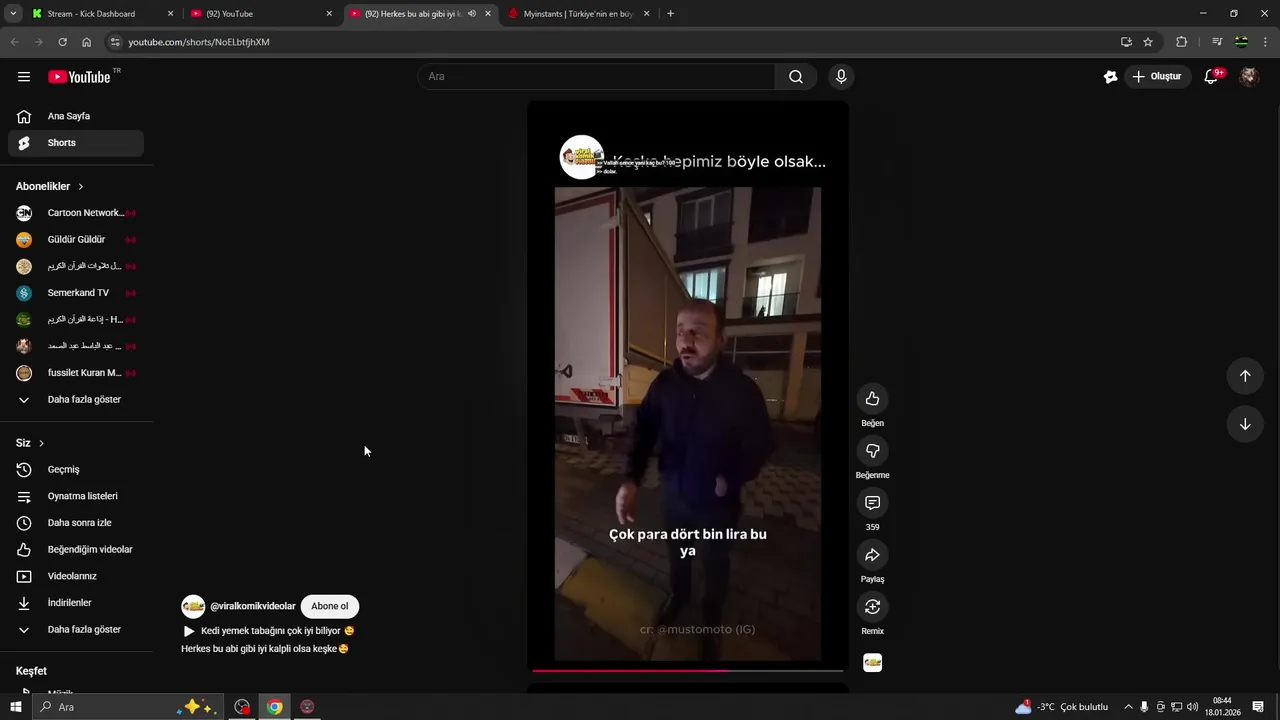Open Windows notification center icon
The width and height of the screenshot is (1280, 720).
[x=1258, y=707]
